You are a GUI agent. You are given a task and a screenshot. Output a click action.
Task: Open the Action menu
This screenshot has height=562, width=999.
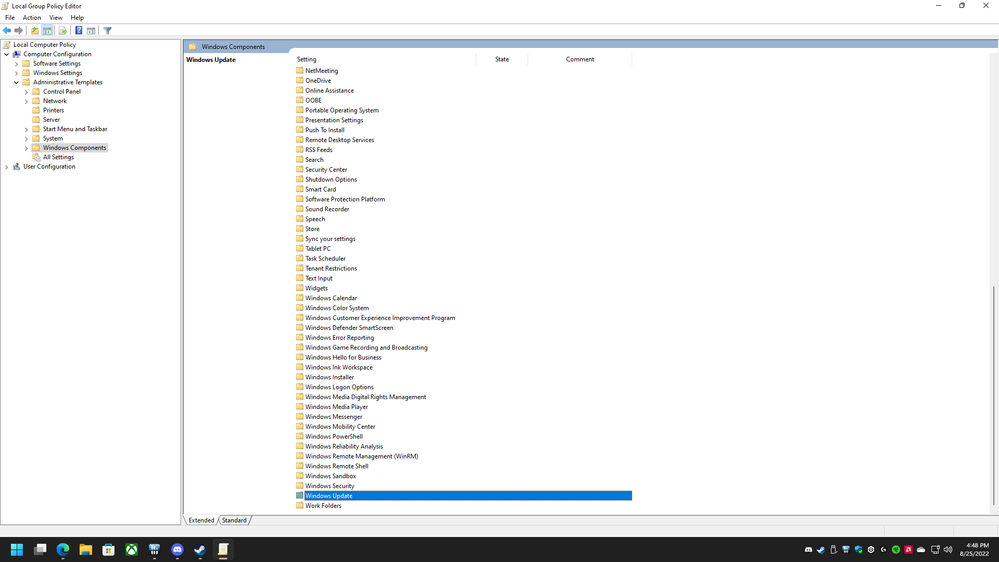[31, 18]
